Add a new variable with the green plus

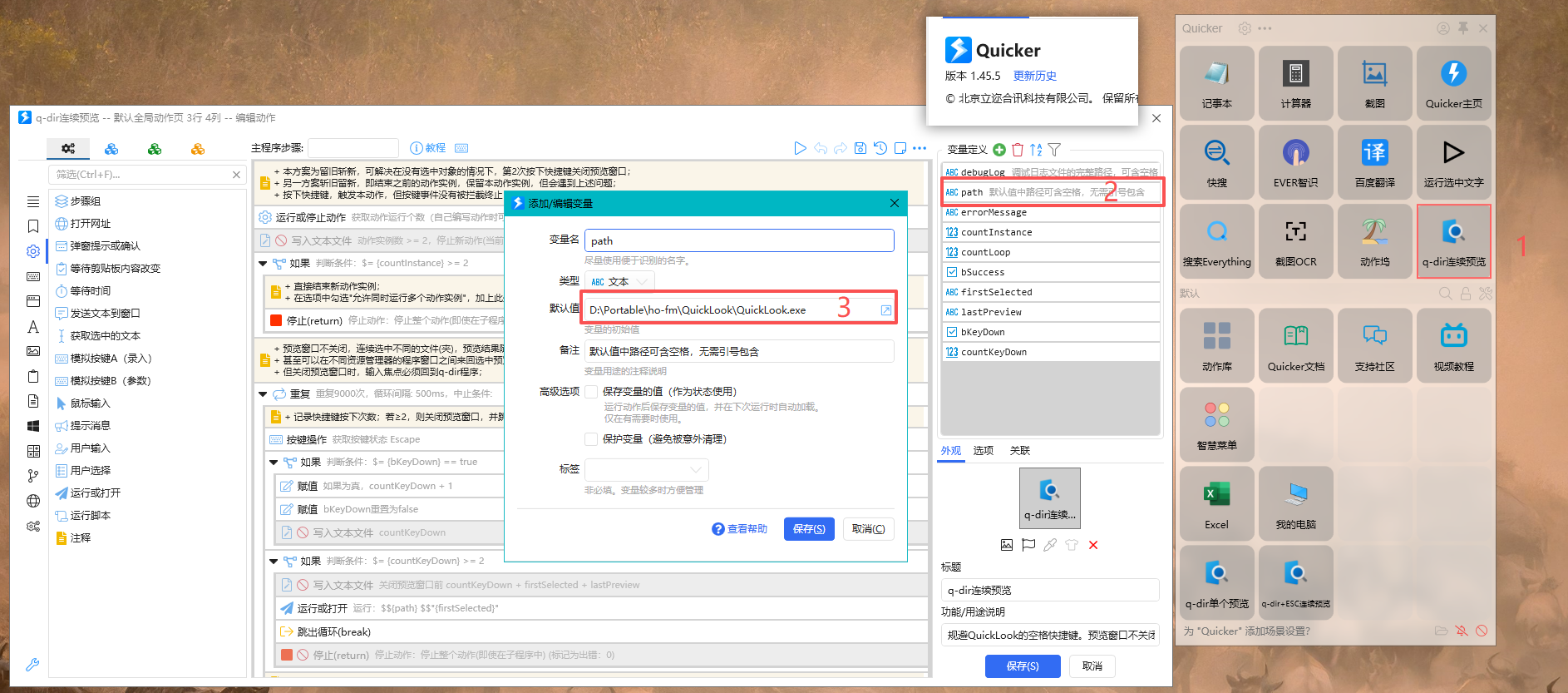pos(999,150)
